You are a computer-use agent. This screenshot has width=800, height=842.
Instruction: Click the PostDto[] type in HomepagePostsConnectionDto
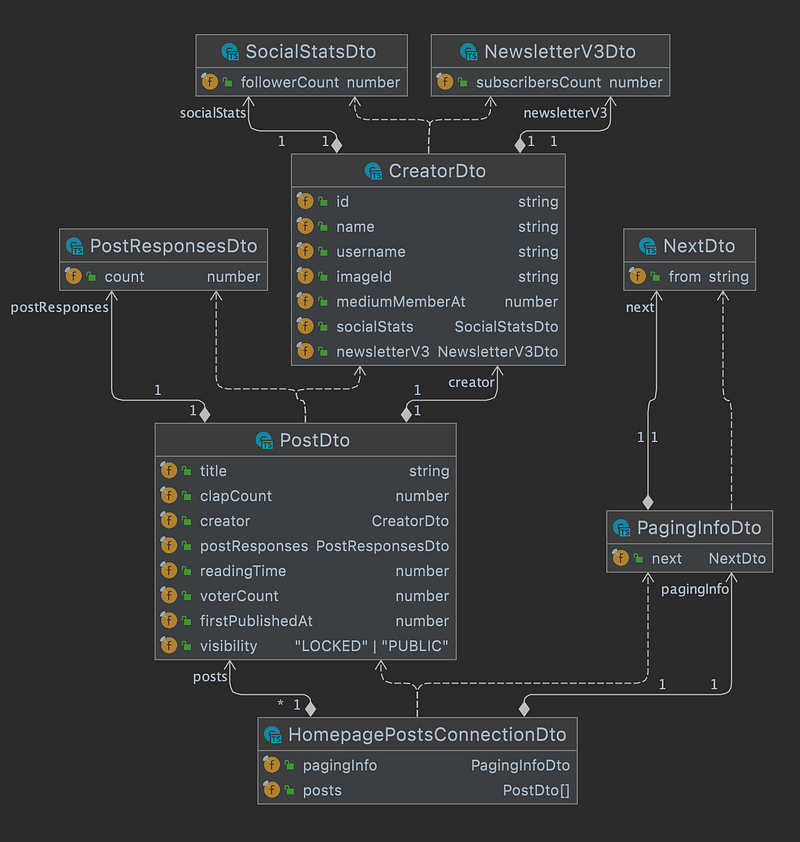[x=536, y=790]
